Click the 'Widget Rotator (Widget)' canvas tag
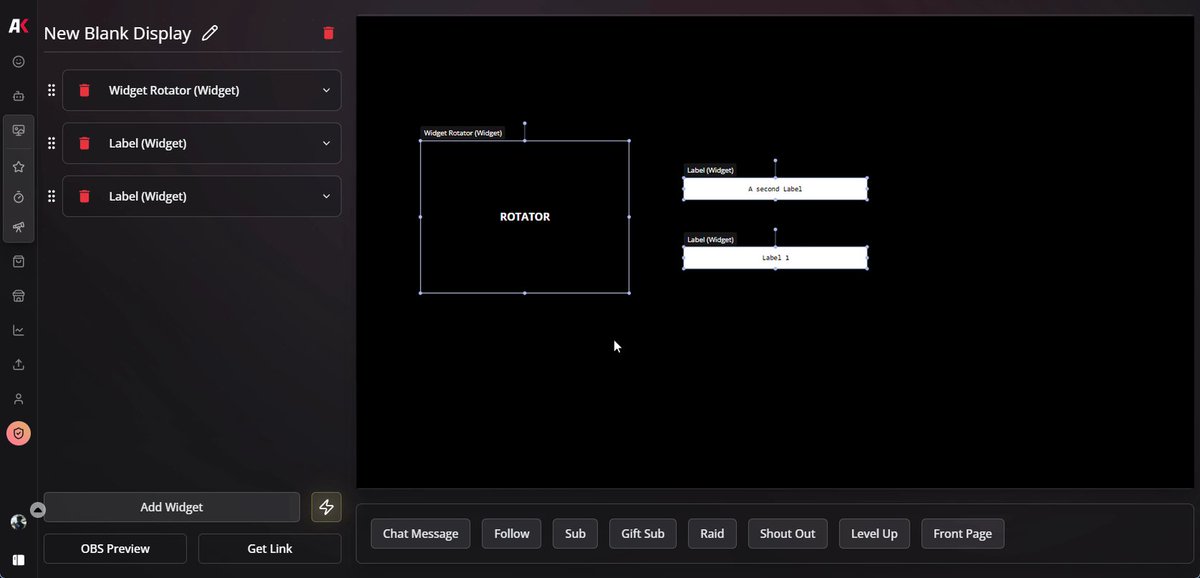Image resolution: width=1200 pixels, height=578 pixels. point(463,133)
